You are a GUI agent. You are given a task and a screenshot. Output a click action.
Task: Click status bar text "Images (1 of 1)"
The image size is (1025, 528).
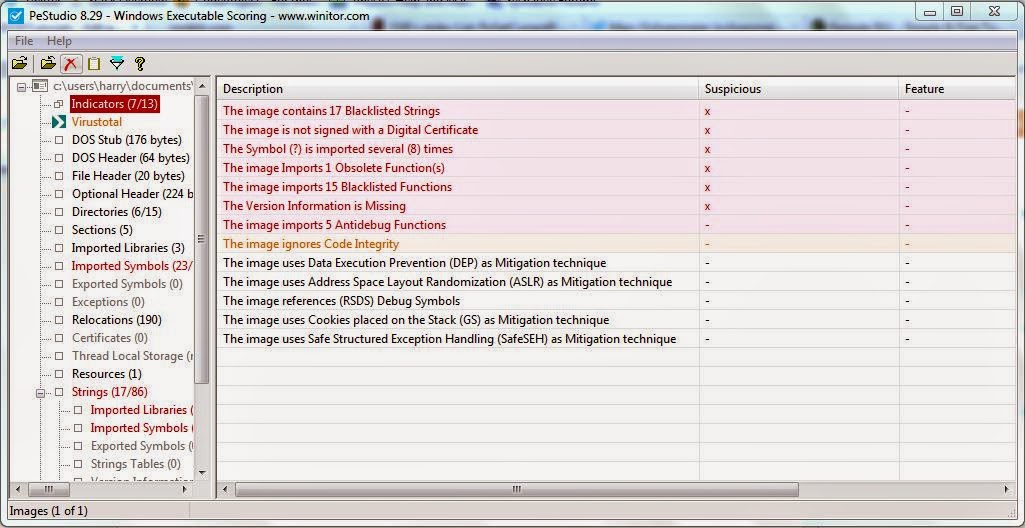[x=49, y=510]
